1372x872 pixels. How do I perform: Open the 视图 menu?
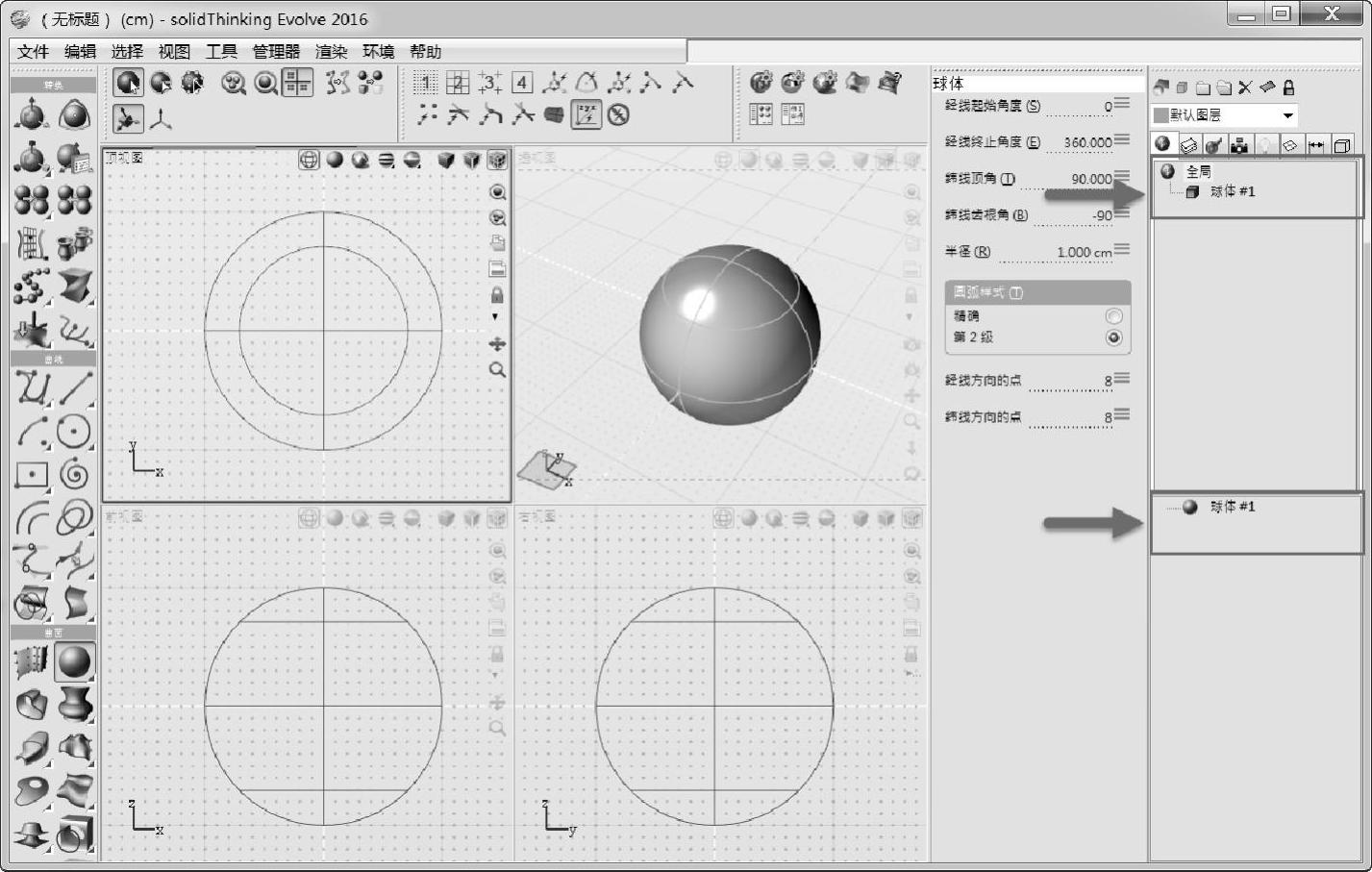(174, 52)
